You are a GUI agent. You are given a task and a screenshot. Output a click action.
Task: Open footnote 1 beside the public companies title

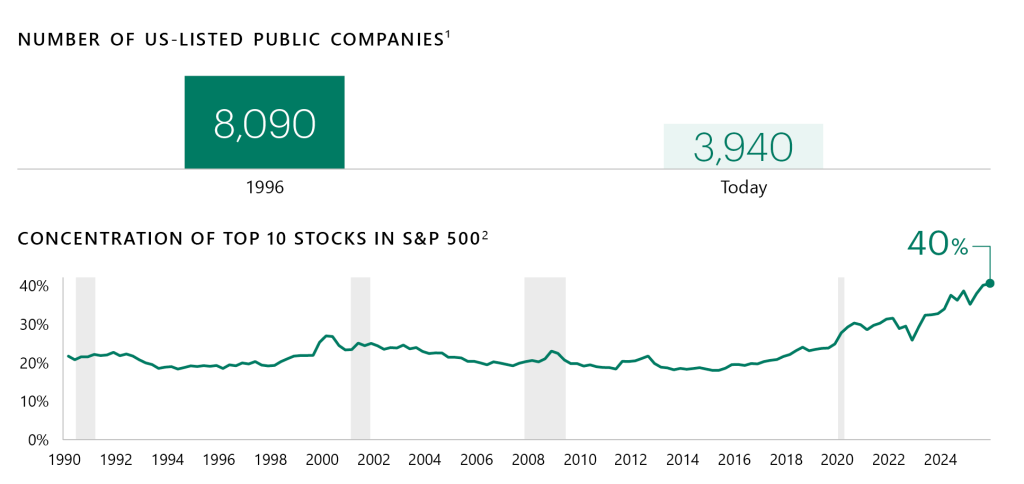pos(448,34)
